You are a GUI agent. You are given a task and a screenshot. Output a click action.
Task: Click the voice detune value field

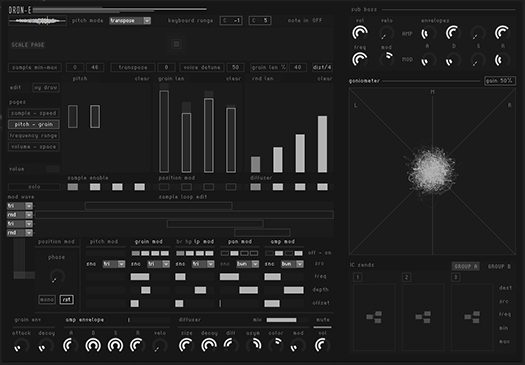tap(235, 67)
